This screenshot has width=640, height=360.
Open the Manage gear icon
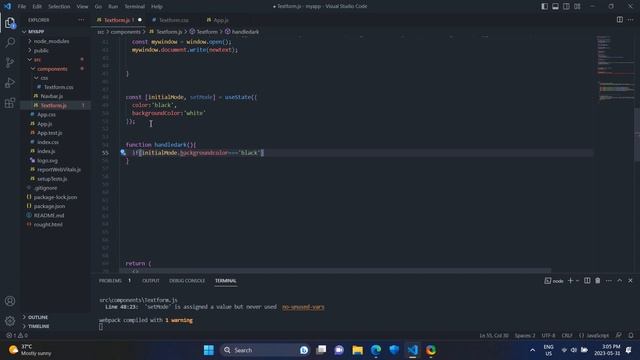coord(10,321)
